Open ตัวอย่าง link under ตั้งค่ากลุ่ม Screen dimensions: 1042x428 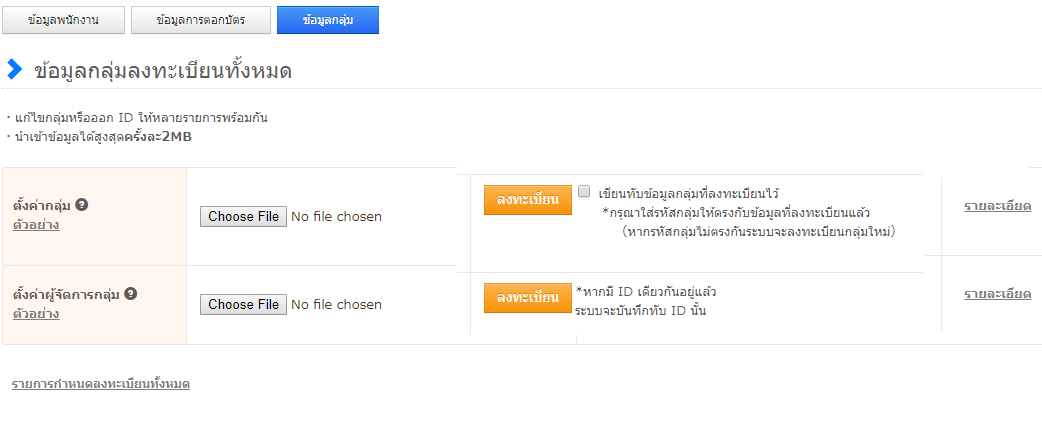[x=35, y=224]
